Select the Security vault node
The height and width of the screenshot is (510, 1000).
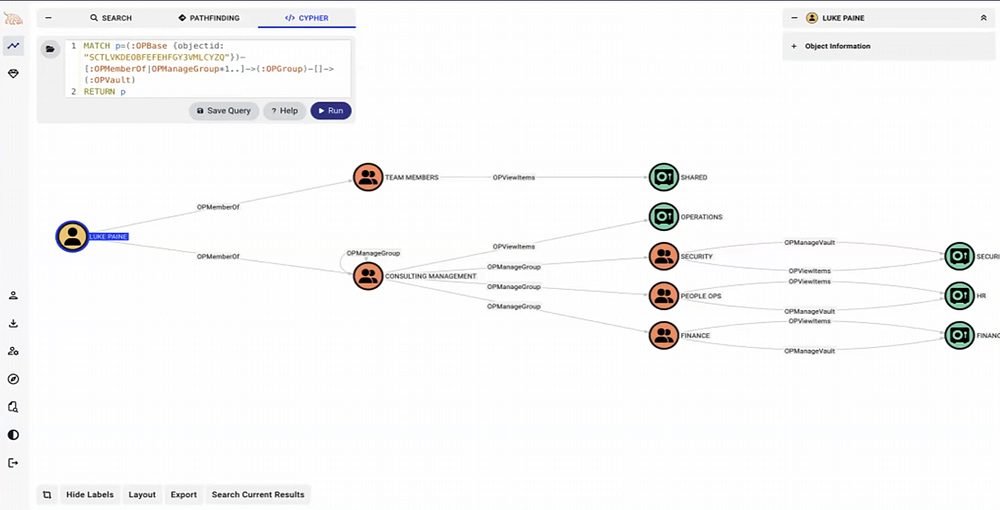[959, 256]
